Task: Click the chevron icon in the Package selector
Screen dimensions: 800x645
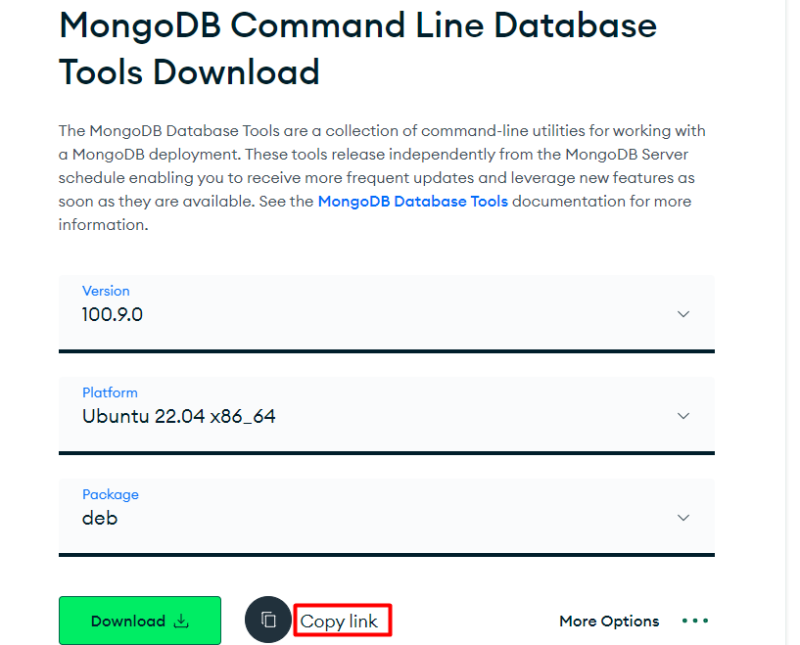Action: point(684,518)
